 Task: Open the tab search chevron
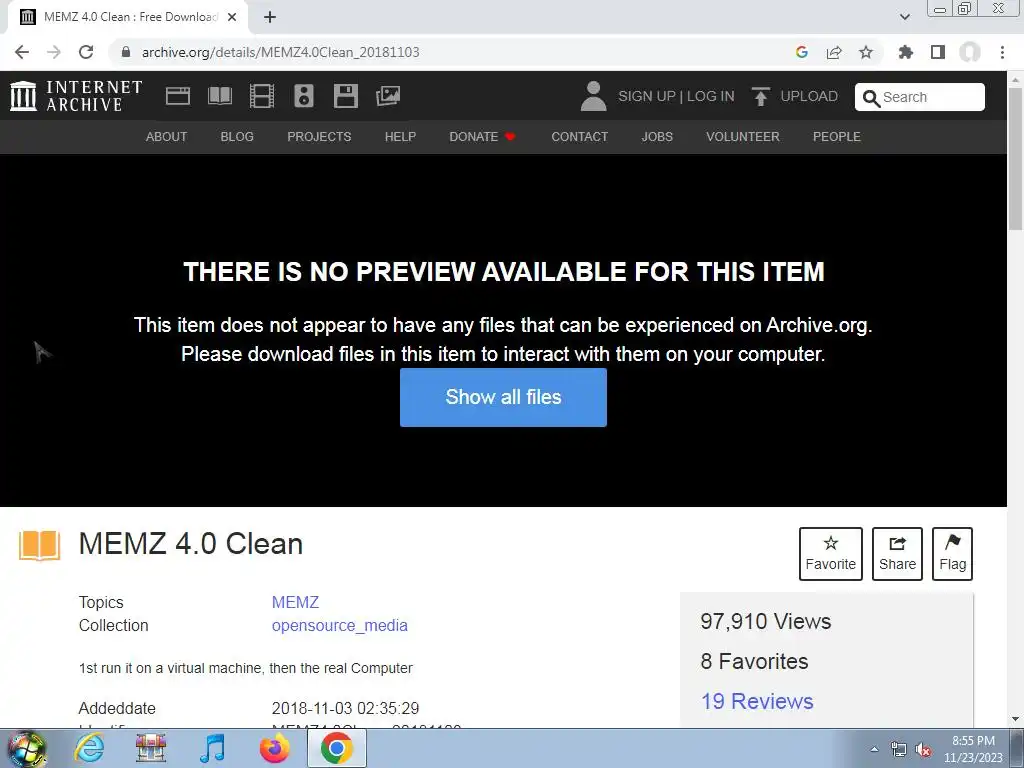[x=904, y=17]
